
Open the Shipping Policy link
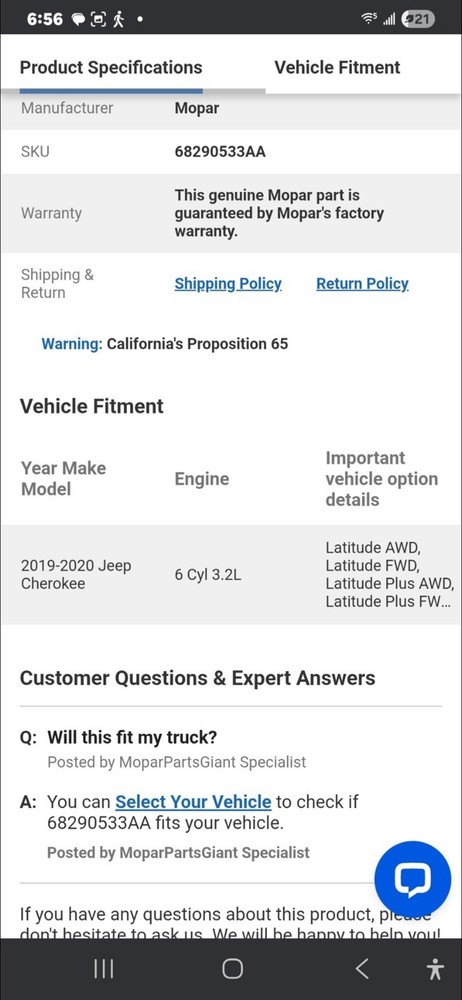coord(228,284)
